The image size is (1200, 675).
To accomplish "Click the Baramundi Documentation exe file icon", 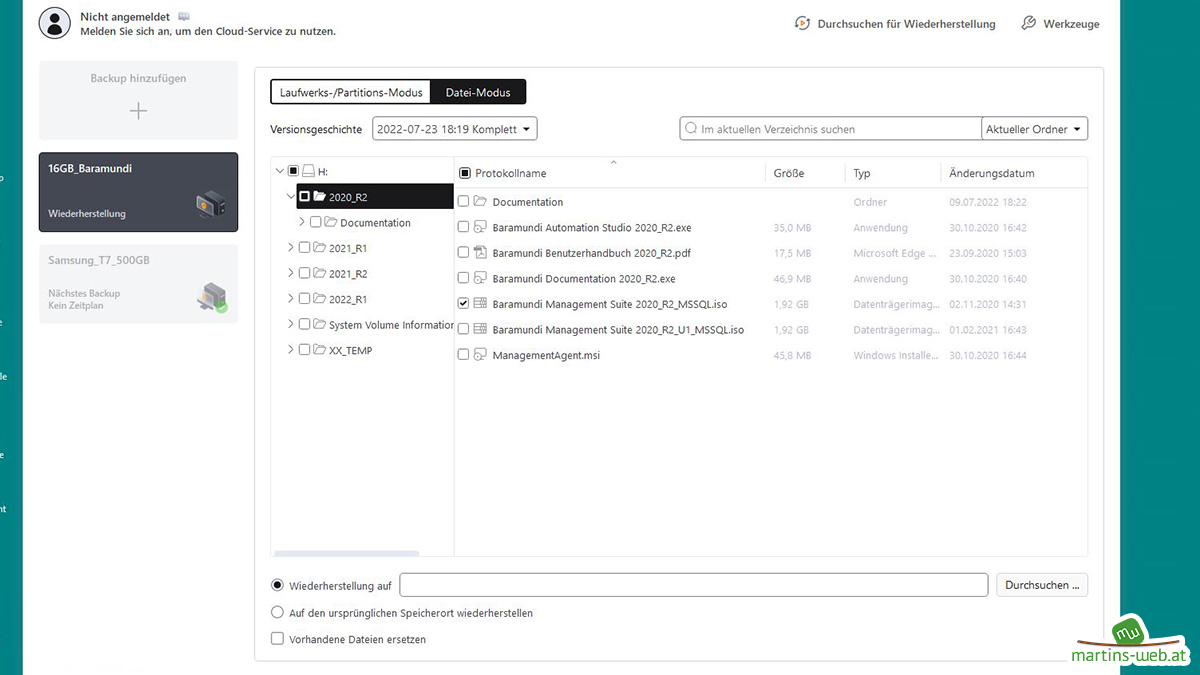I will click(x=480, y=278).
